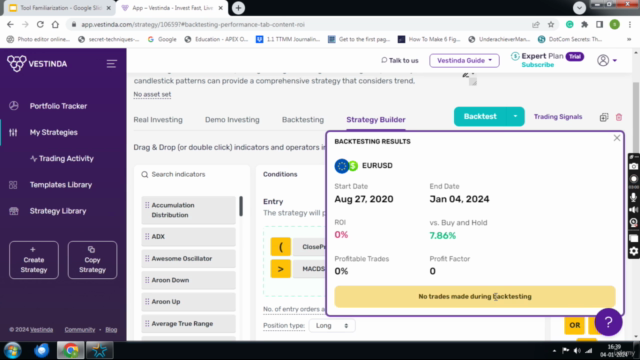The height and width of the screenshot is (360, 640).
Task: Close the Backtesting Results popup
Action: point(617,138)
